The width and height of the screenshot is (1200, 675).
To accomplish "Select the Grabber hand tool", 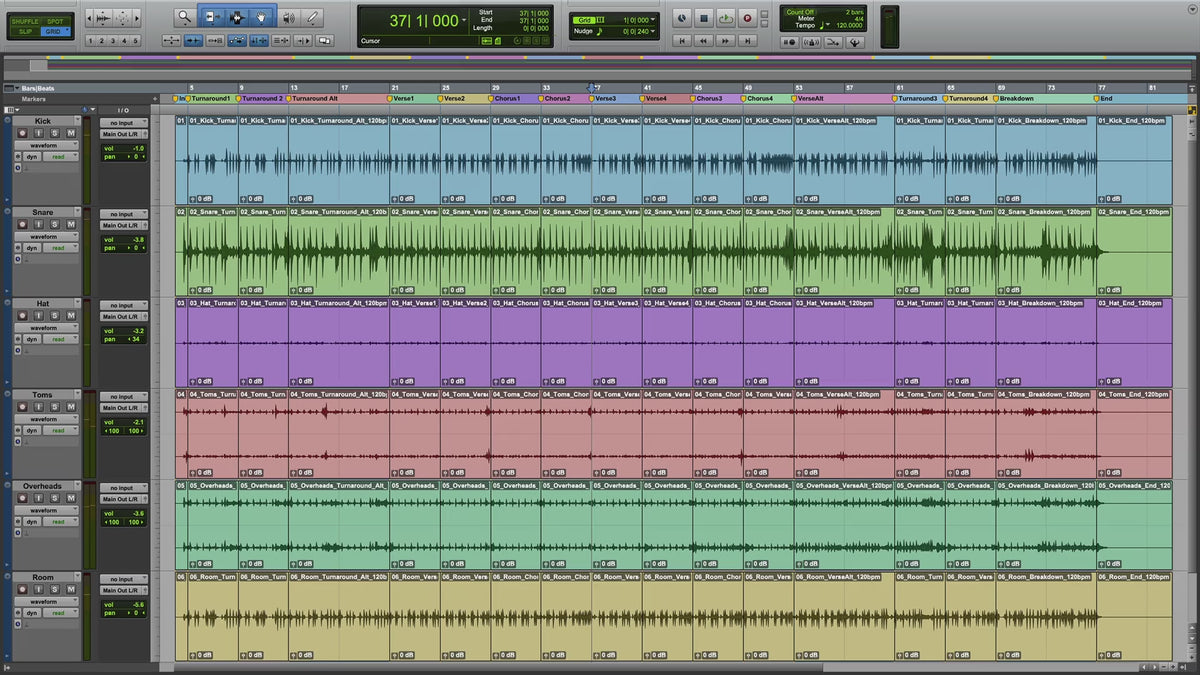I will (x=263, y=17).
